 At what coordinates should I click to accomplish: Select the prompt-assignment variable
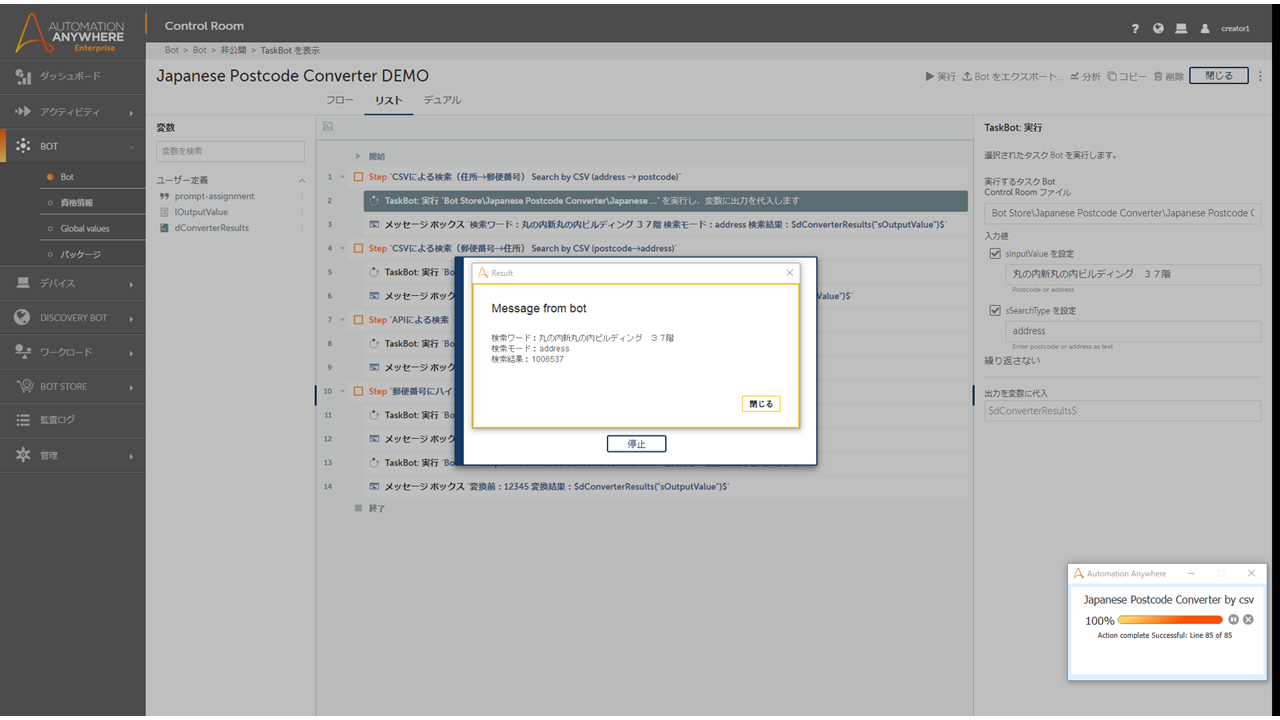pyautogui.click(x=214, y=196)
